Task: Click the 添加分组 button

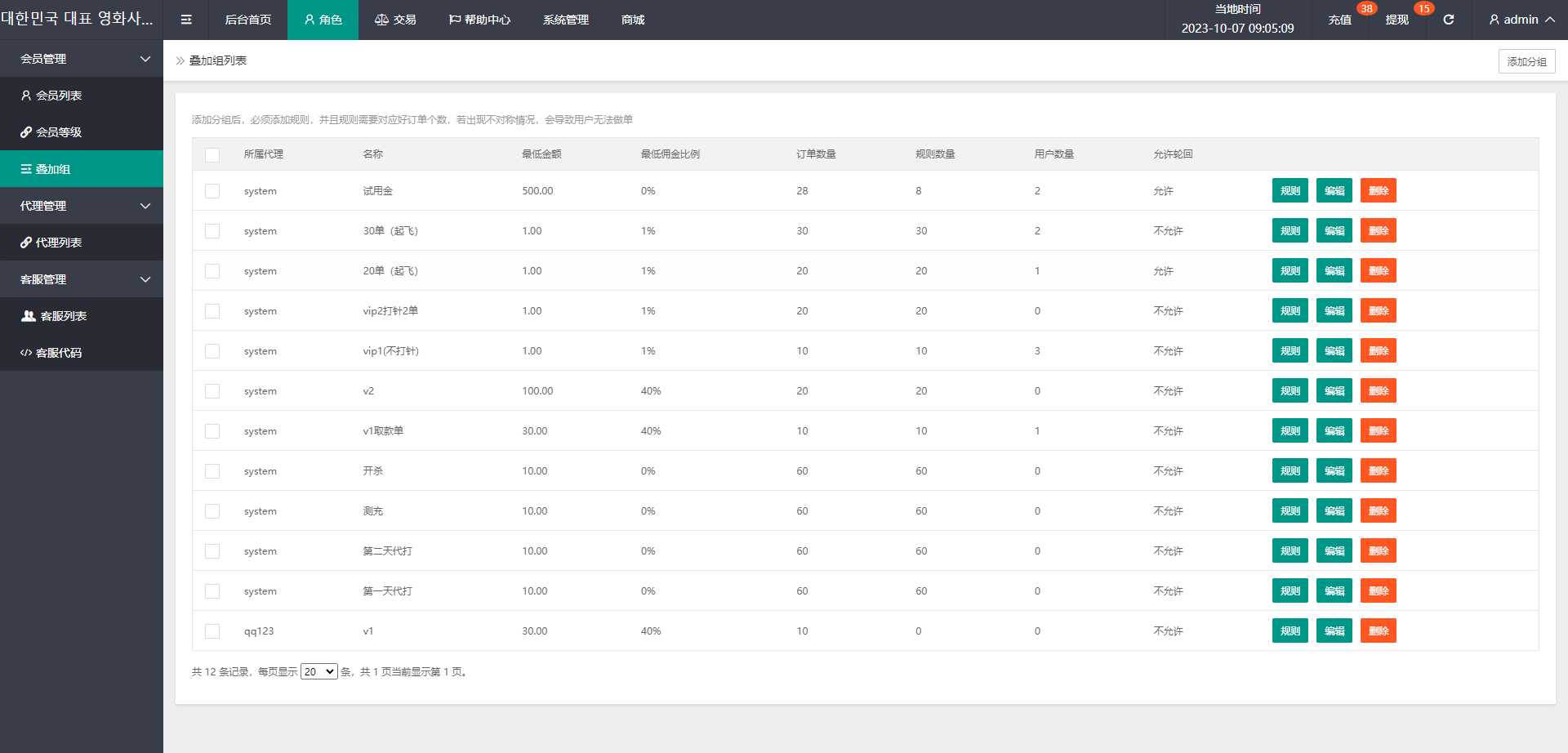Action: pos(1526,61)
